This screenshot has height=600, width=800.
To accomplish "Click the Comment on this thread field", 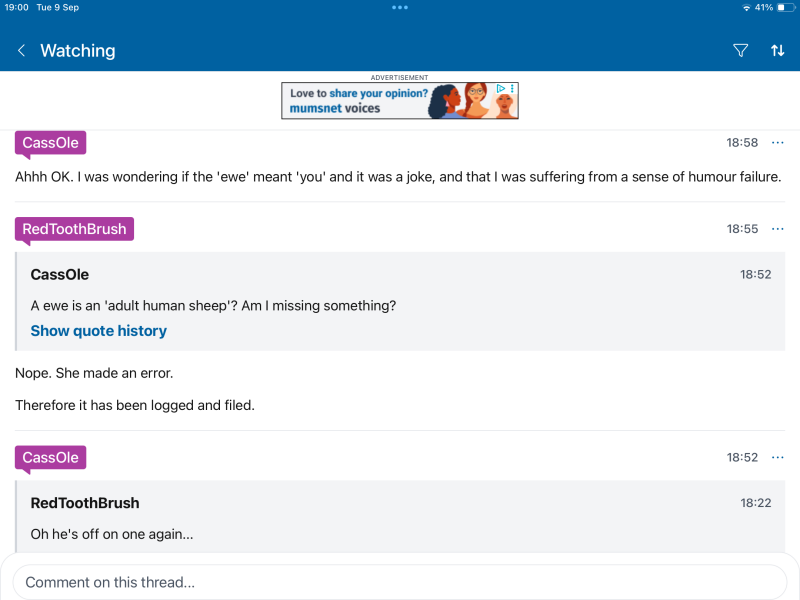I will [x=400, y=582].
